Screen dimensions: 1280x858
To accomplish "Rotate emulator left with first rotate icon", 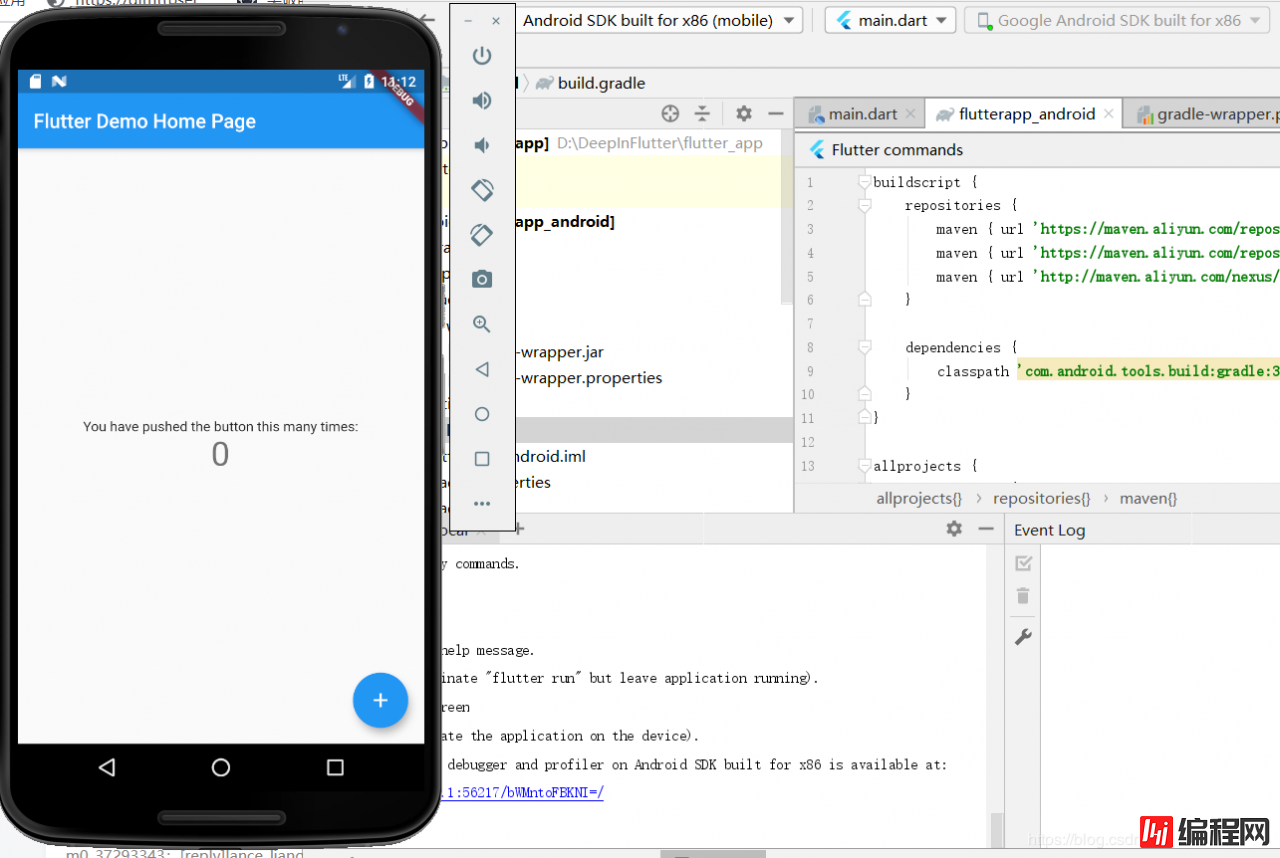I will tap(482, 189).
